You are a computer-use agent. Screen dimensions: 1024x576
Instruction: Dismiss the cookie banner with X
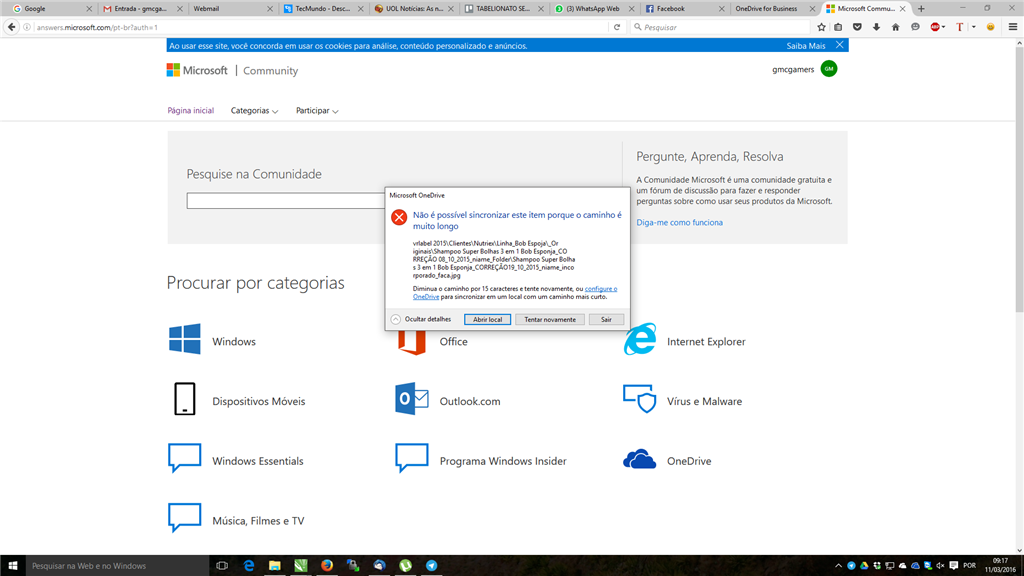[x=839, y=45]
